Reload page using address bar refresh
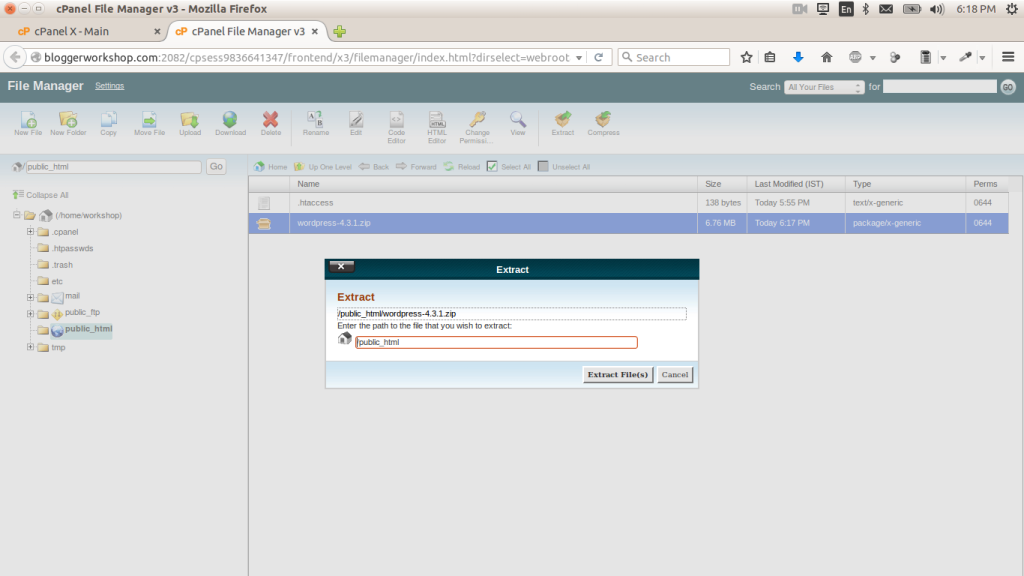Screen dimensions: 1024x576 pos(598,57)
